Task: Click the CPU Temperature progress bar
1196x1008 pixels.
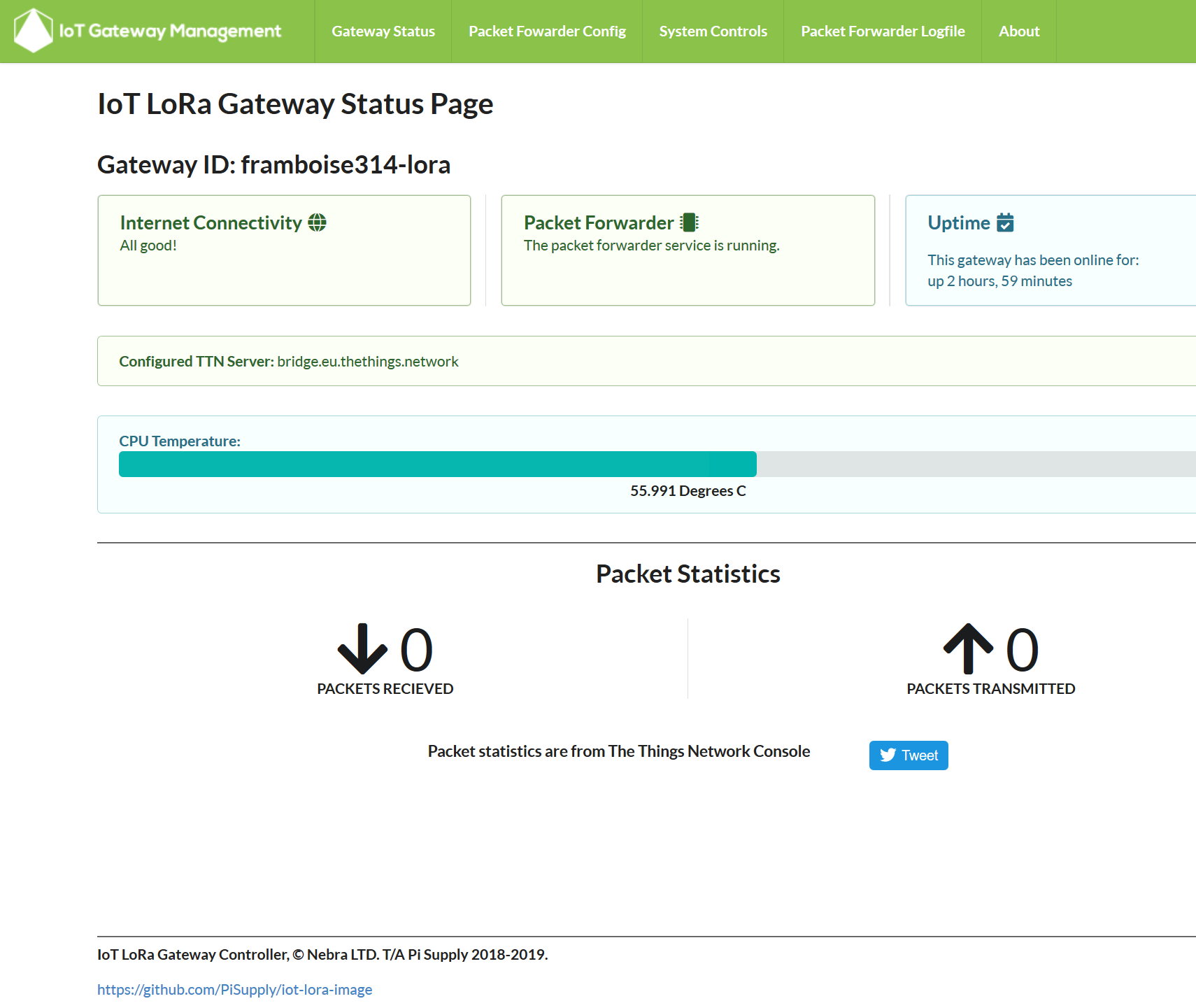Action: click(x=657, y=464)
